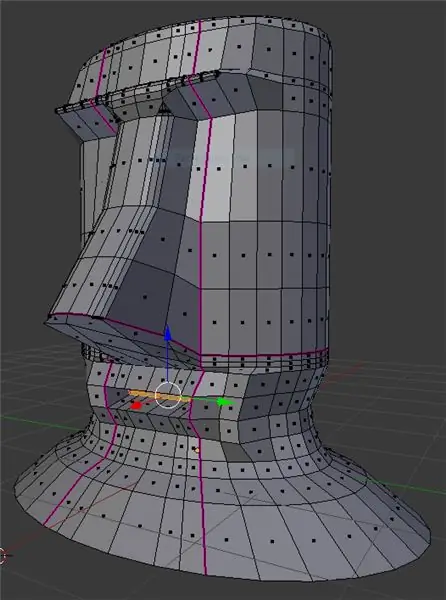
Task: Select the magenta seam ring above the neck
Action: pyautogui.click(x=264, y=354)
